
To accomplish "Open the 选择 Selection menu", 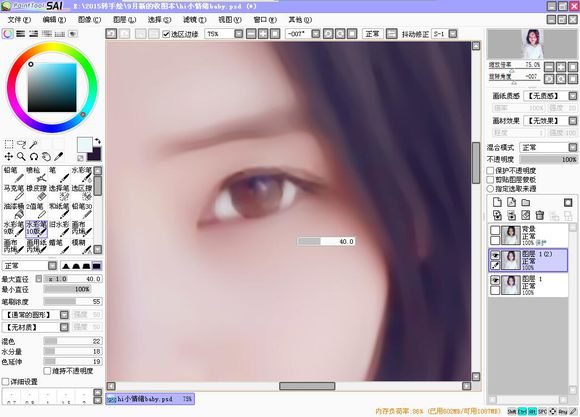I will click(159, 20).
